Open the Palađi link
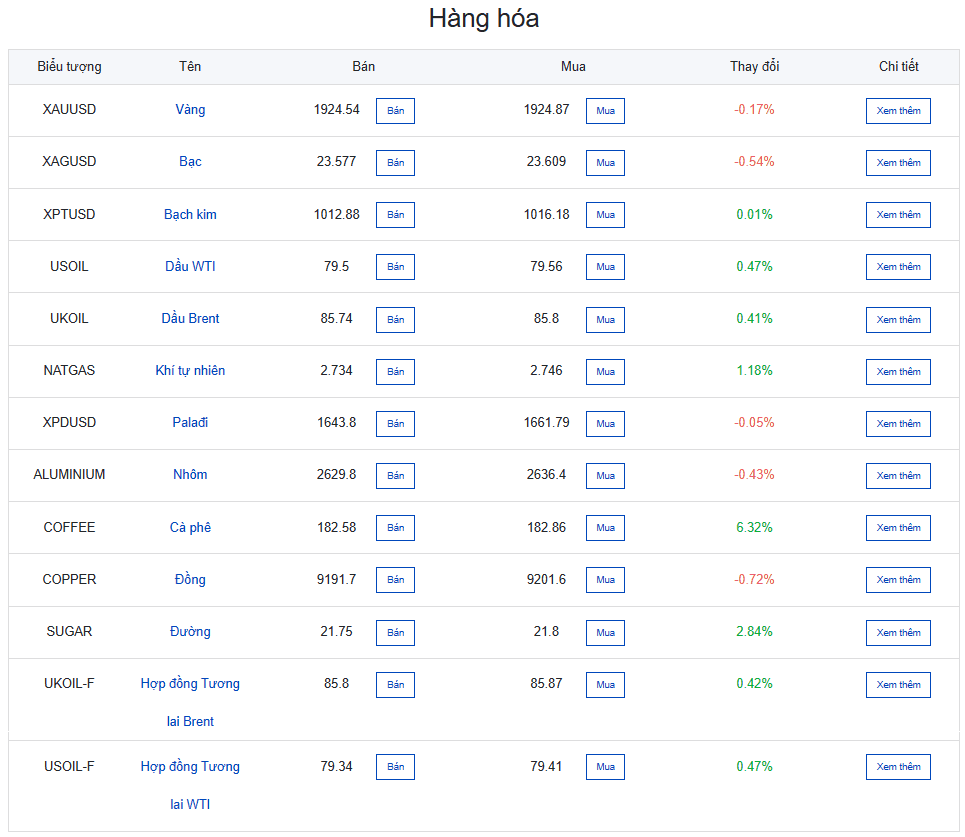The image size is (965, 837). pos(190,422)
